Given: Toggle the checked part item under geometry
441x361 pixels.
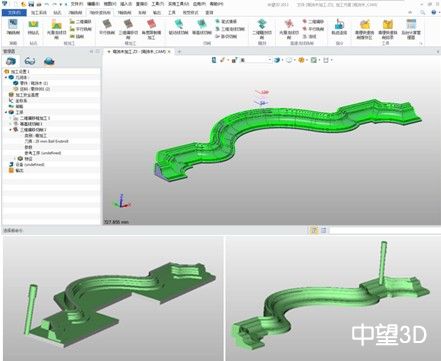Looking at the screenshot, I should click(x=16, y=83).
